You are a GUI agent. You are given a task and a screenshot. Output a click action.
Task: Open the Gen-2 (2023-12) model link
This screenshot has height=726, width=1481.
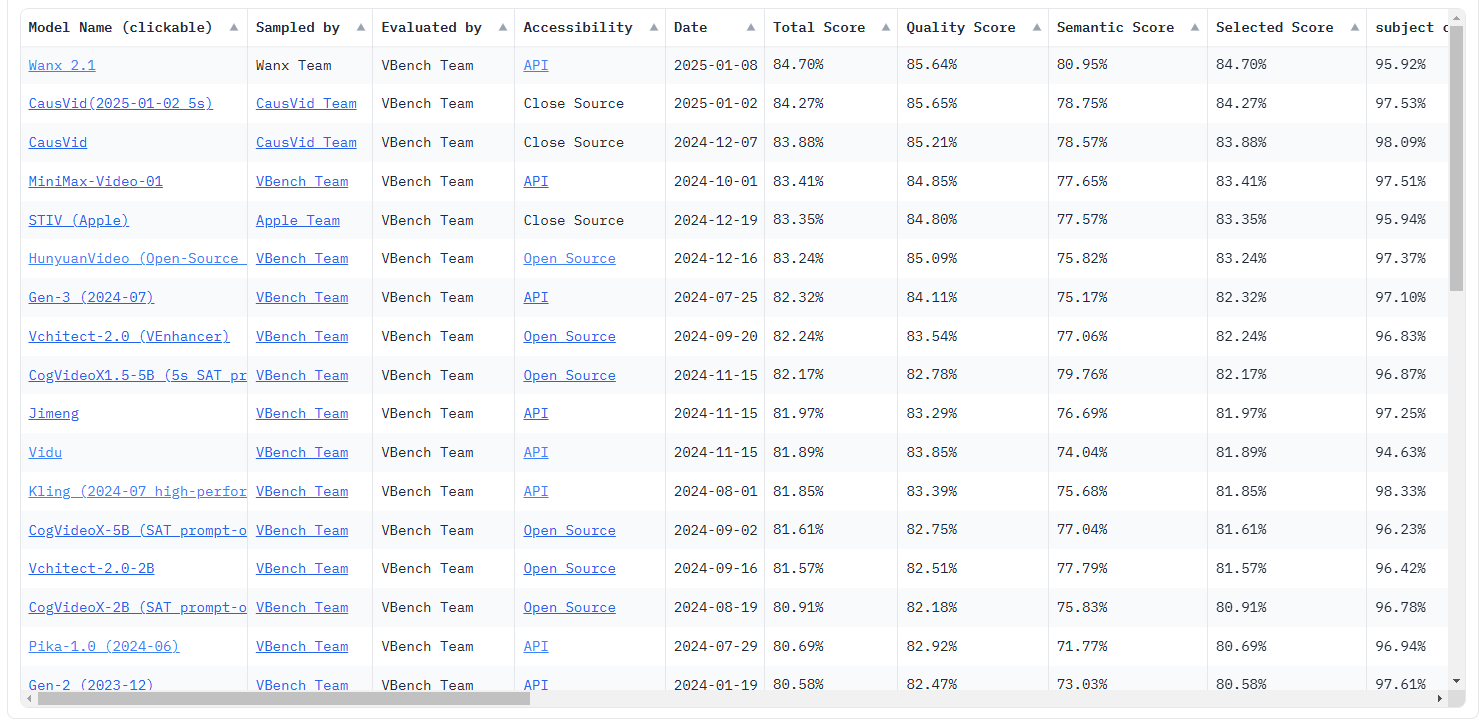click(x=92, y=684)
